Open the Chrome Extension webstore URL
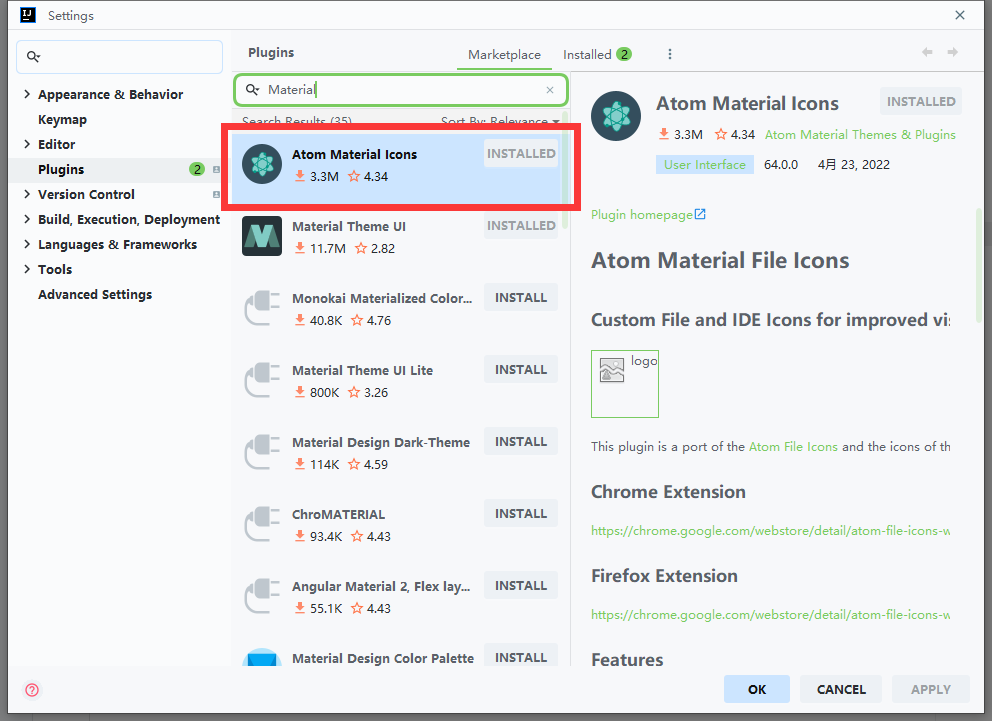The height and width of the screenshot is (721, 992). point(770,531)
